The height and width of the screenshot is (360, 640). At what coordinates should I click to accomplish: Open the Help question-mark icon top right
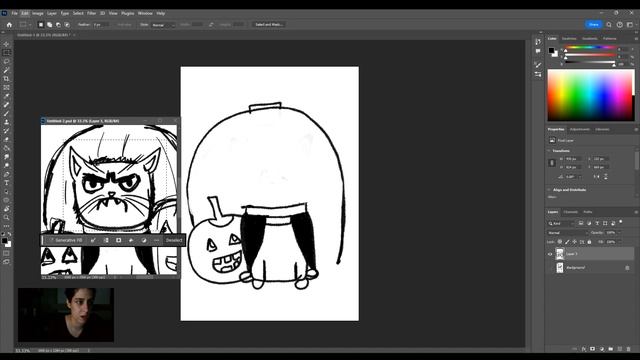tap(620, 24)
